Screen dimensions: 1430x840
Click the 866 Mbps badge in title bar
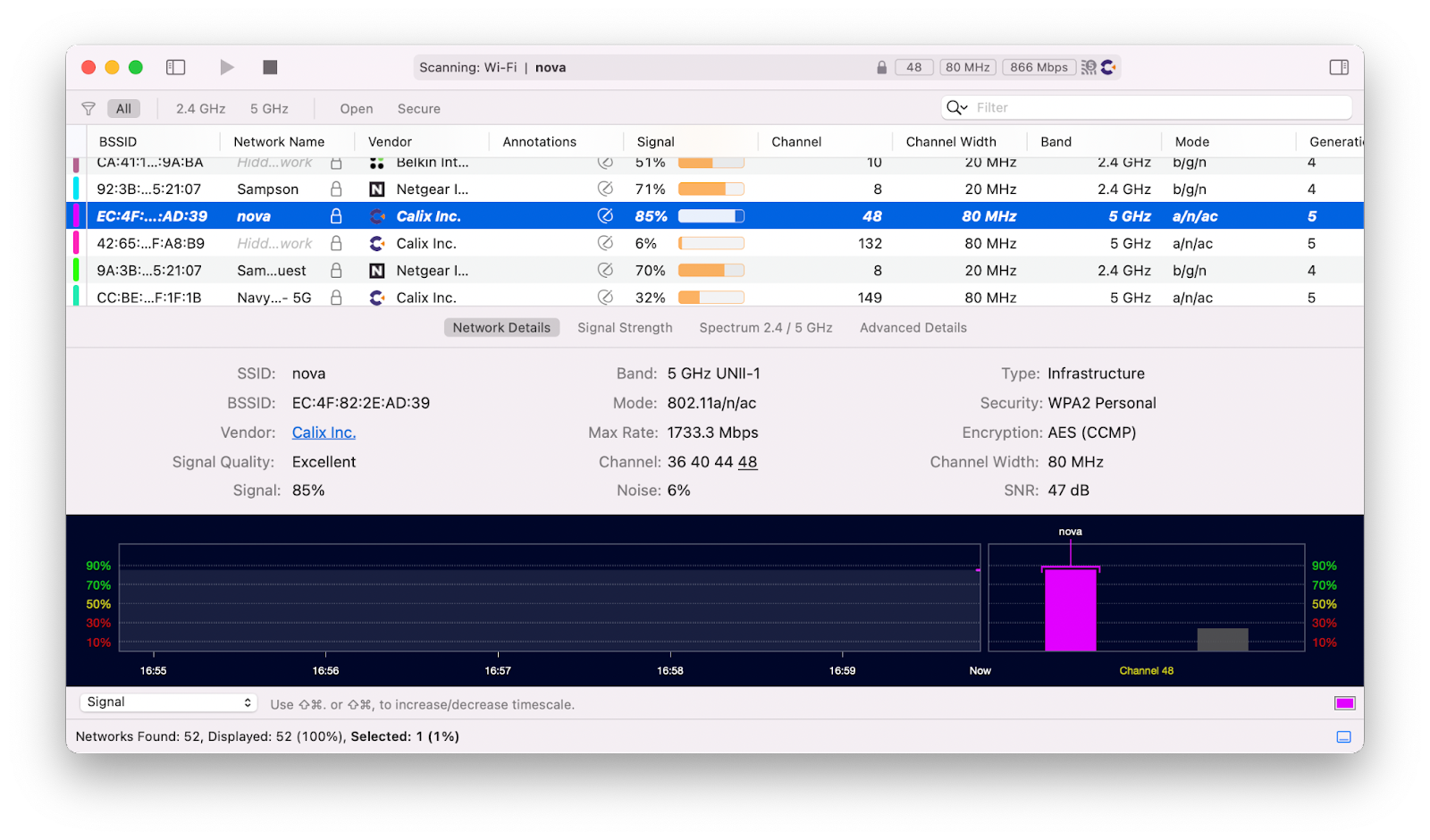pyautogui.click(x=1039, y=67)
